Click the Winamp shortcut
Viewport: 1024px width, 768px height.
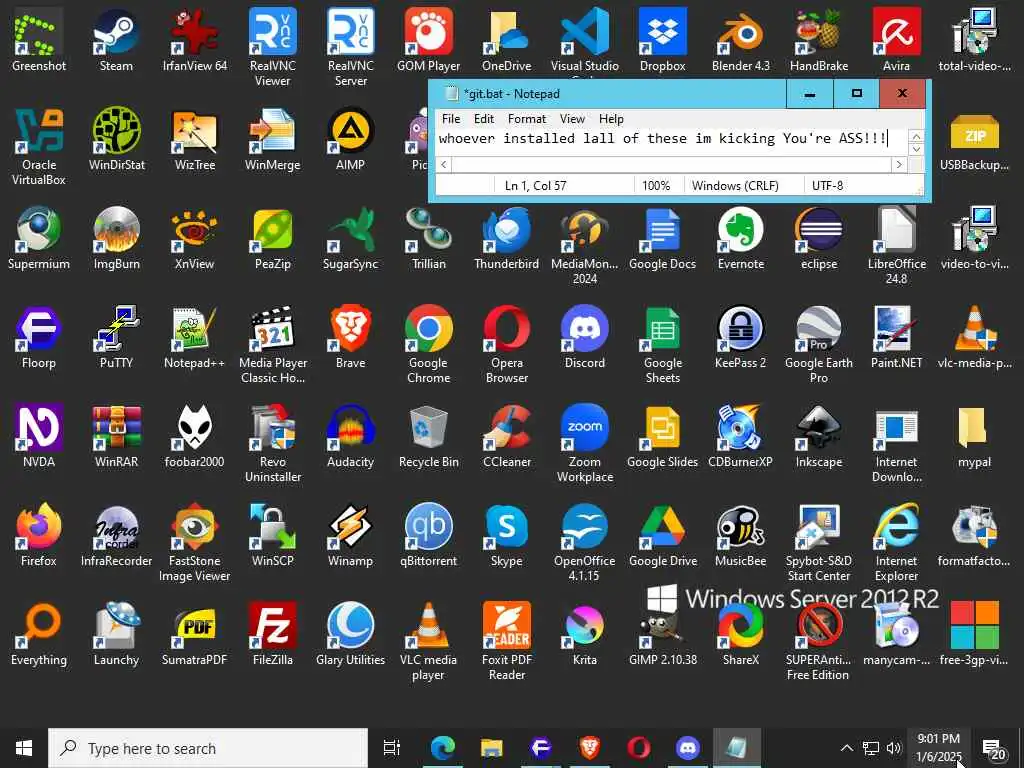click(351, 535)
